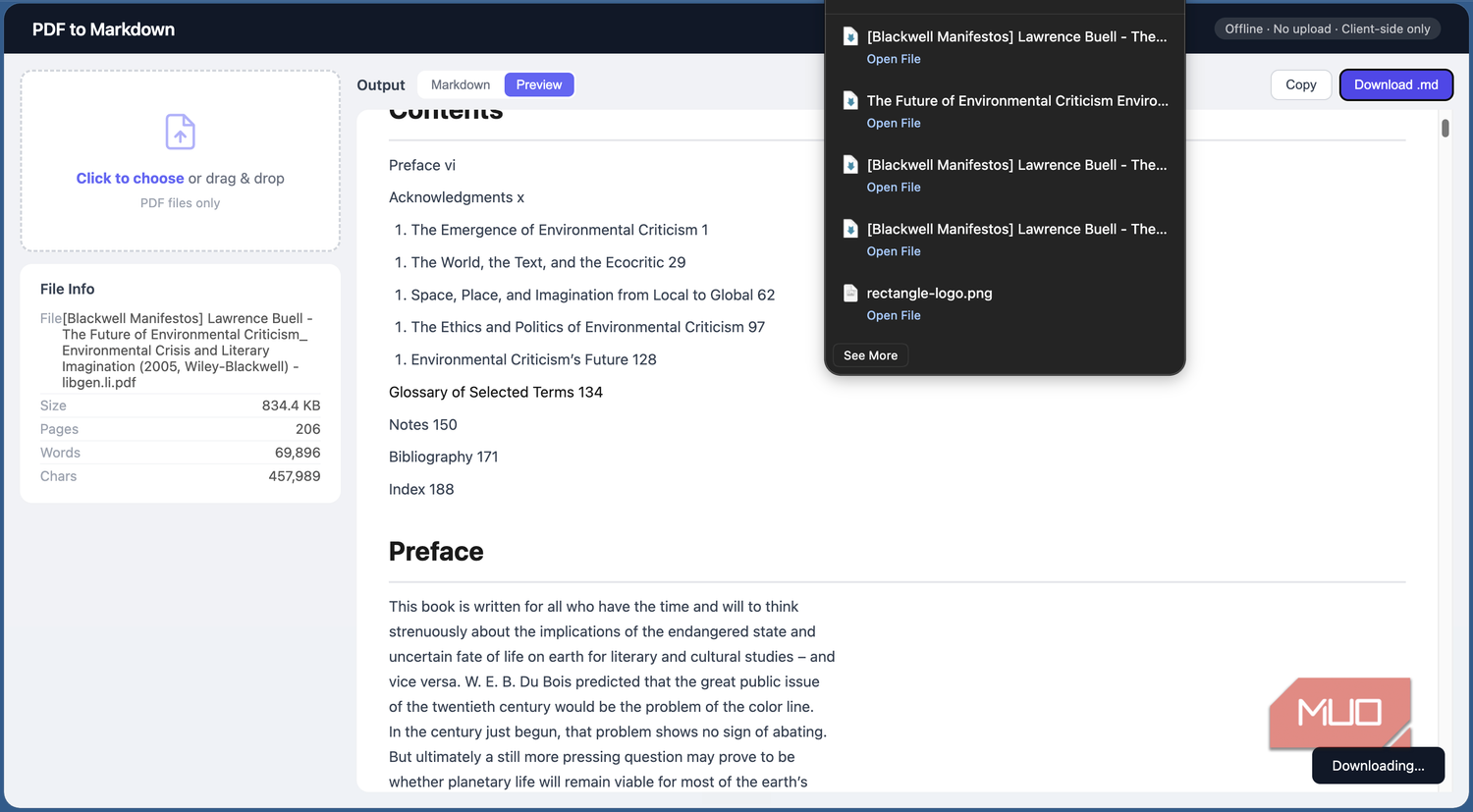The image size is (1473, 812).
Task: Click the 'PDF files only' hint text
Action: click(180, 203)
